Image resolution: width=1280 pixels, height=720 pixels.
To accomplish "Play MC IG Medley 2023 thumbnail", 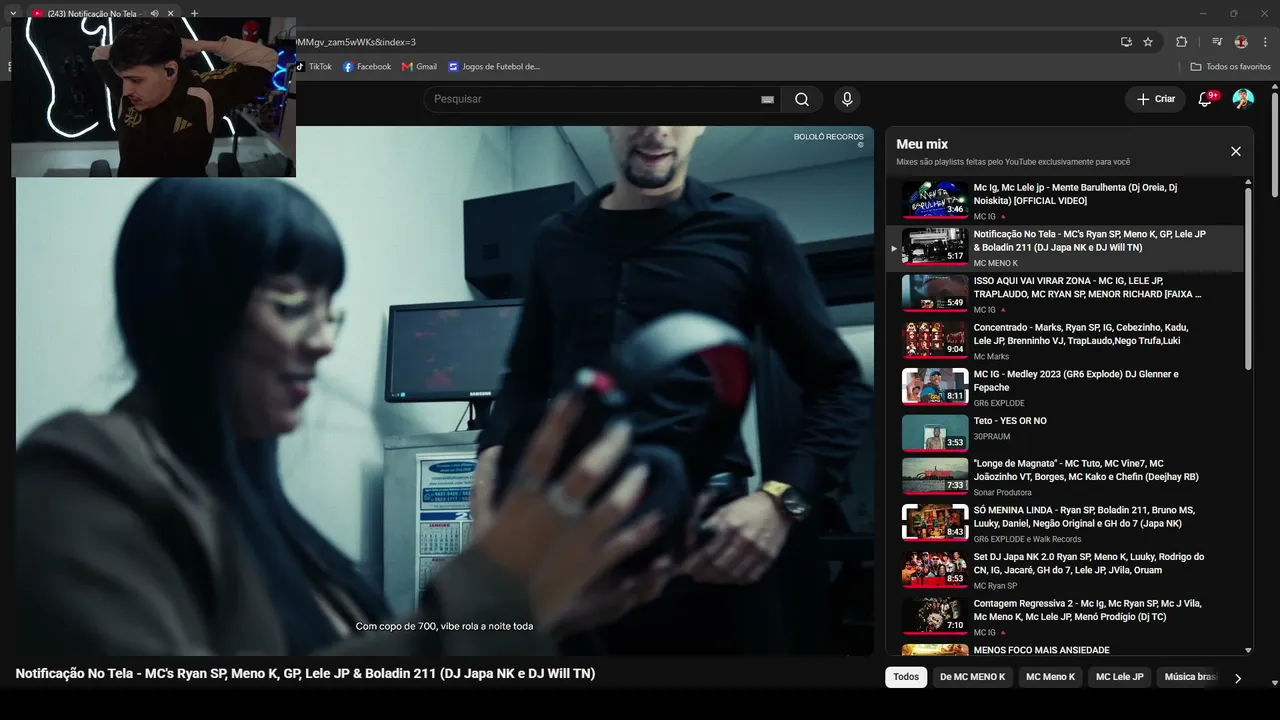I will tap(935, 386).
